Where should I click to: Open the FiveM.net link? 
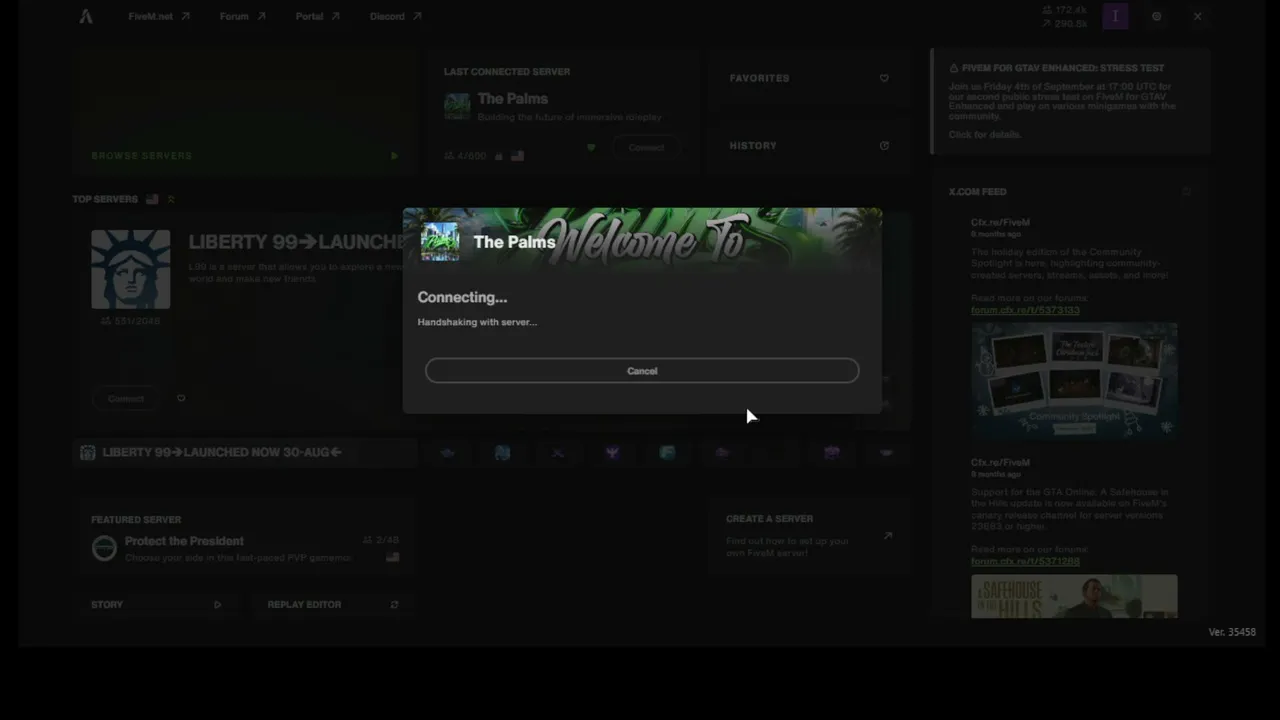[x=159, y=16]
